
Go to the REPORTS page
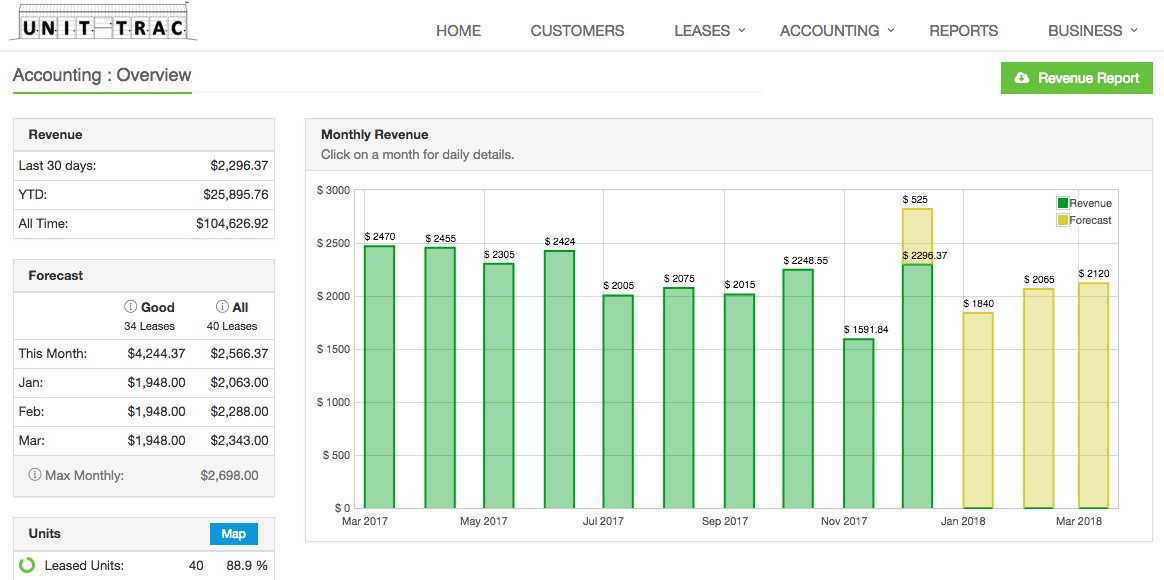pos(964,31)
